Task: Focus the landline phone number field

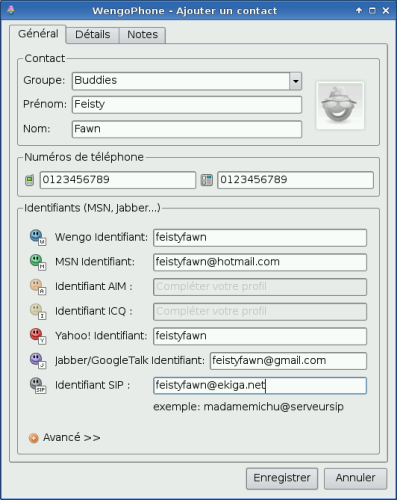Action: [x=295, y=180]
